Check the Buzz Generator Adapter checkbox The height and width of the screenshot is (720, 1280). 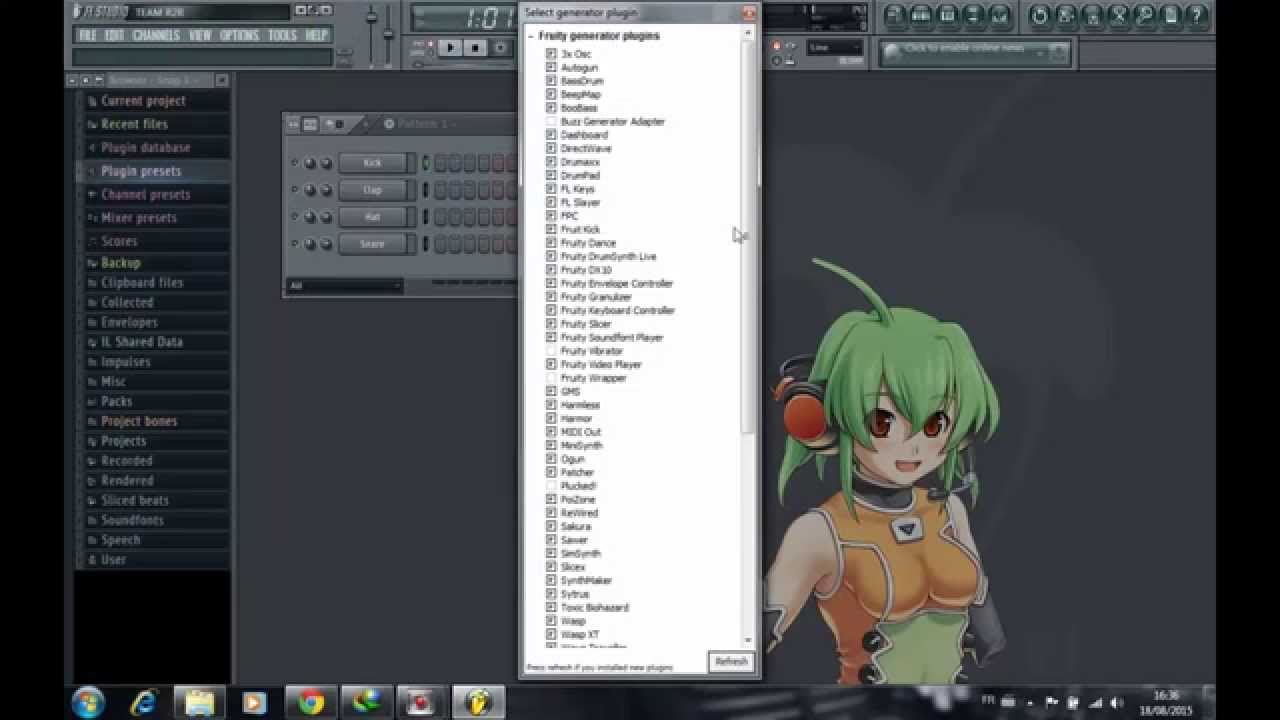(551, 121)
